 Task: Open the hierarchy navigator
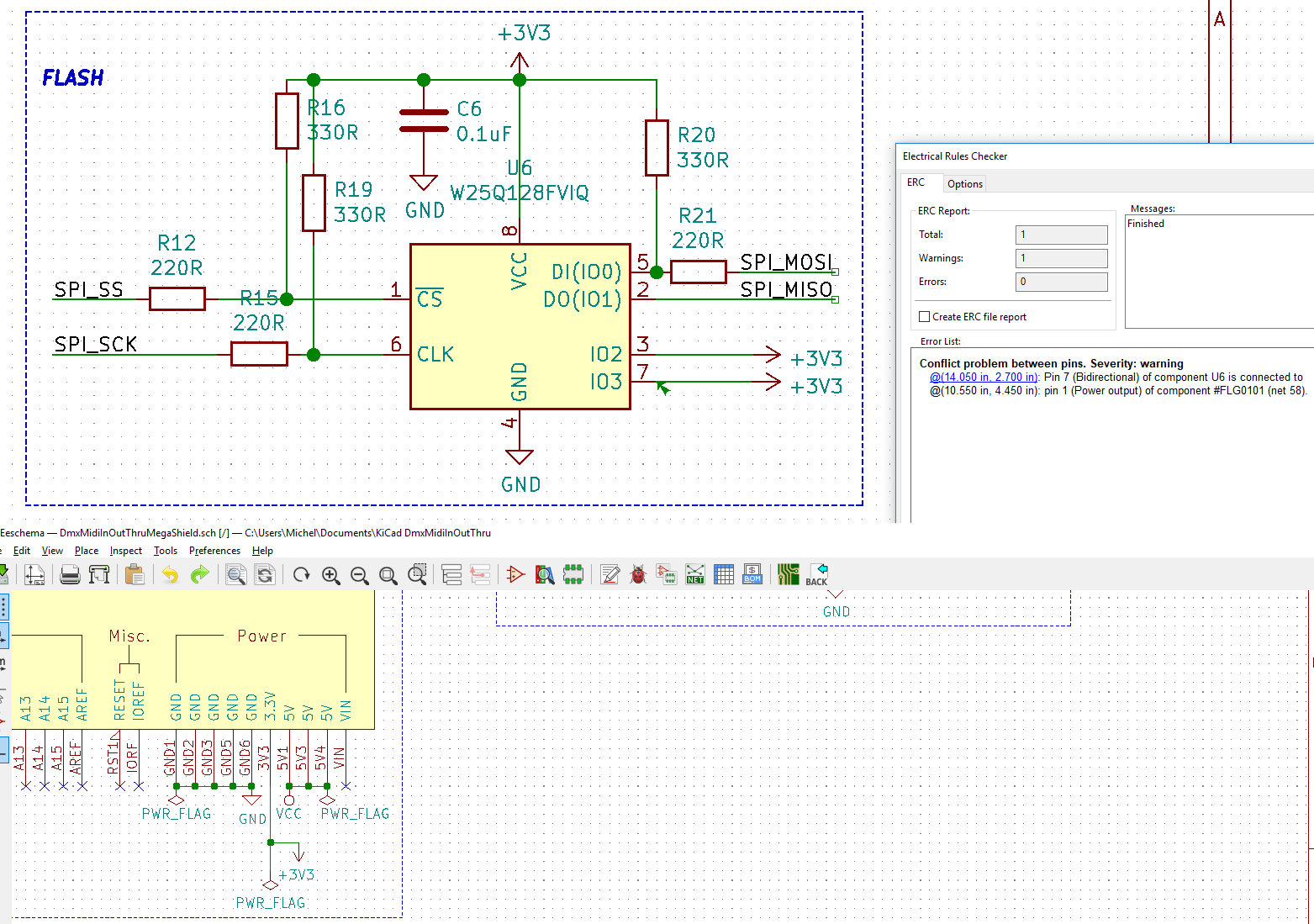click(451, 575)
